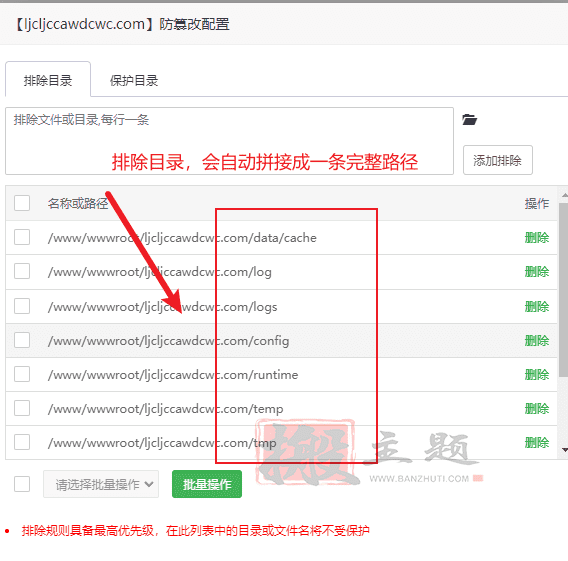
Task: Delete the .com/config exclusion entry
Action: [537, 340]
